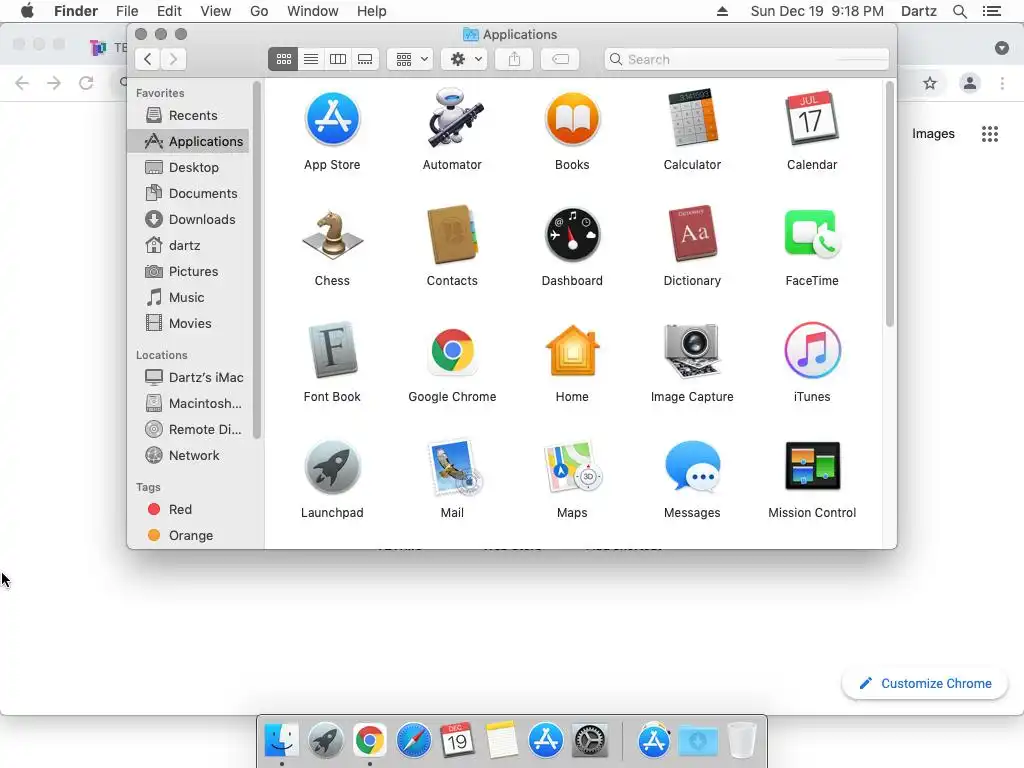Select Google Chrome in Applications folder
Viewport: 1024px width, 768px height.
452,351
